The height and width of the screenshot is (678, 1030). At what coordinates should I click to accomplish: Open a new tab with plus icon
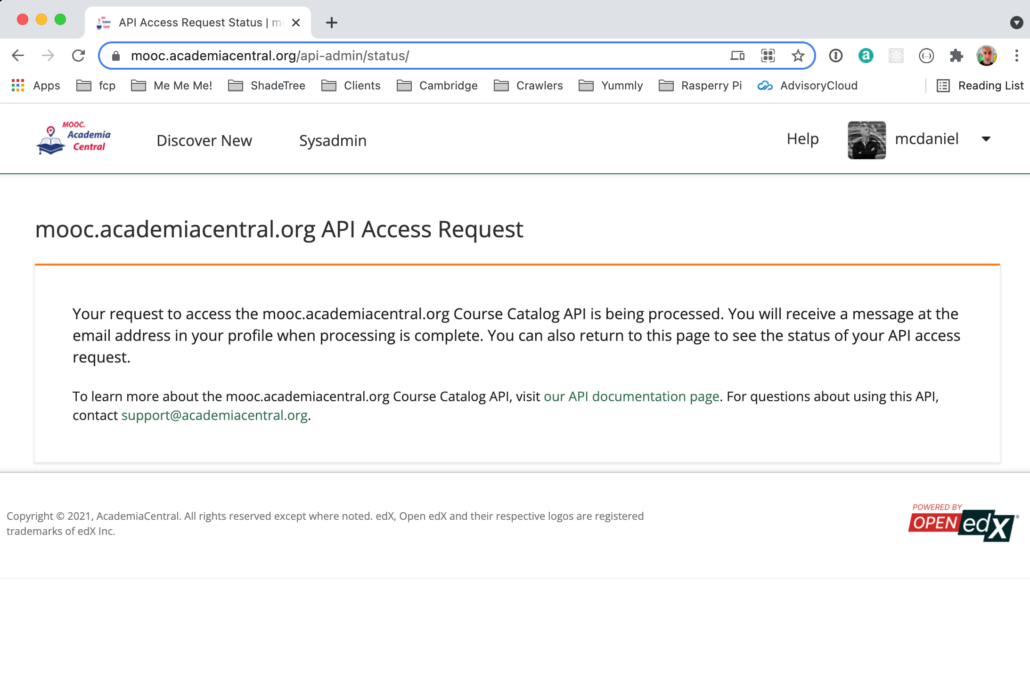(x=332, y=23)
